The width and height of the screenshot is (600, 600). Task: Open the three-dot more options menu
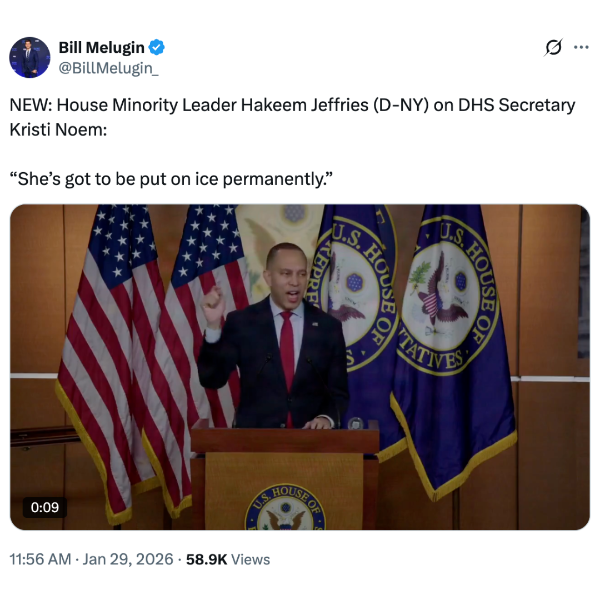tap(581, 47)
